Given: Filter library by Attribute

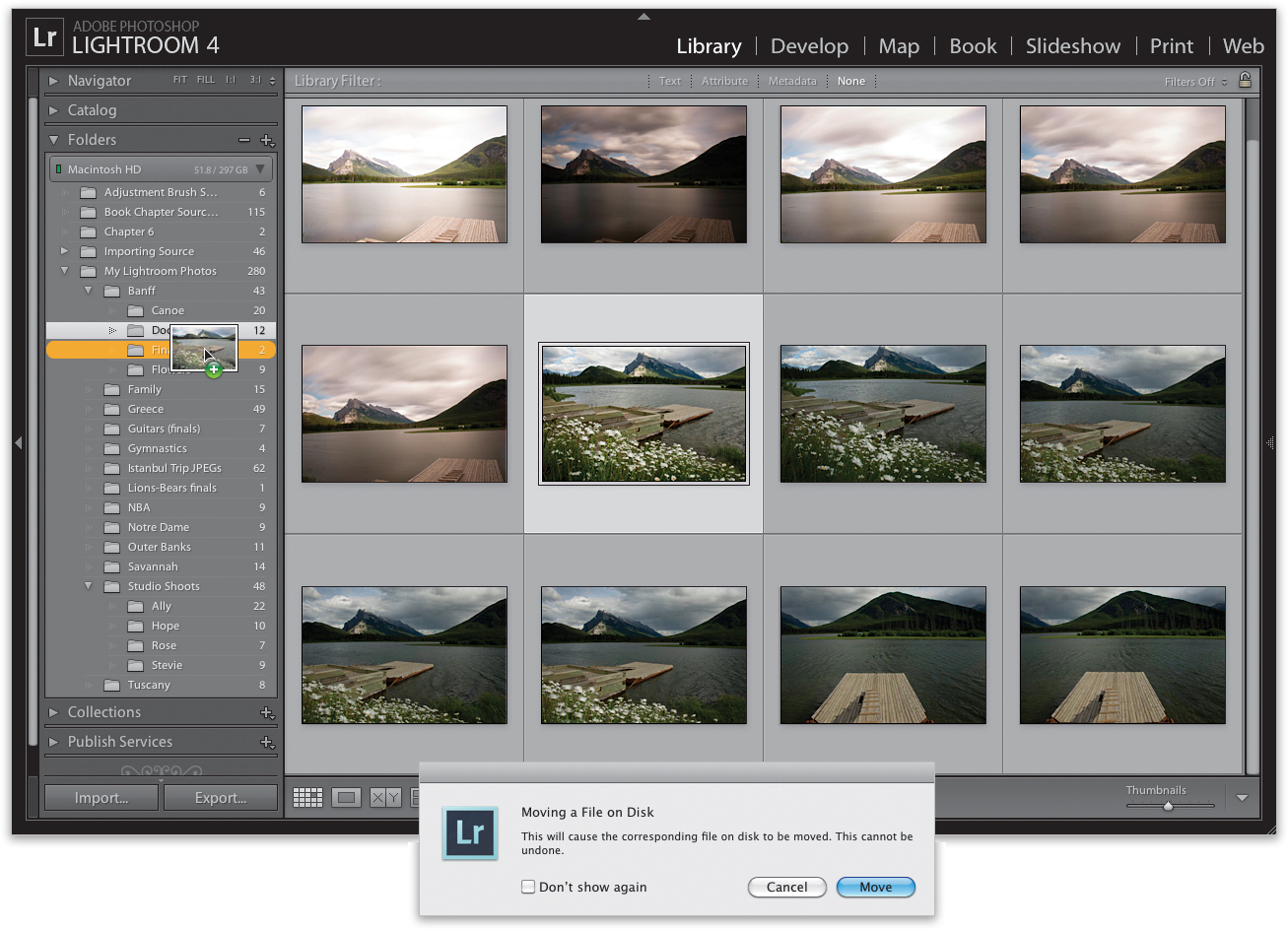Looking at the screenshot, I should (x=724, y=81).
